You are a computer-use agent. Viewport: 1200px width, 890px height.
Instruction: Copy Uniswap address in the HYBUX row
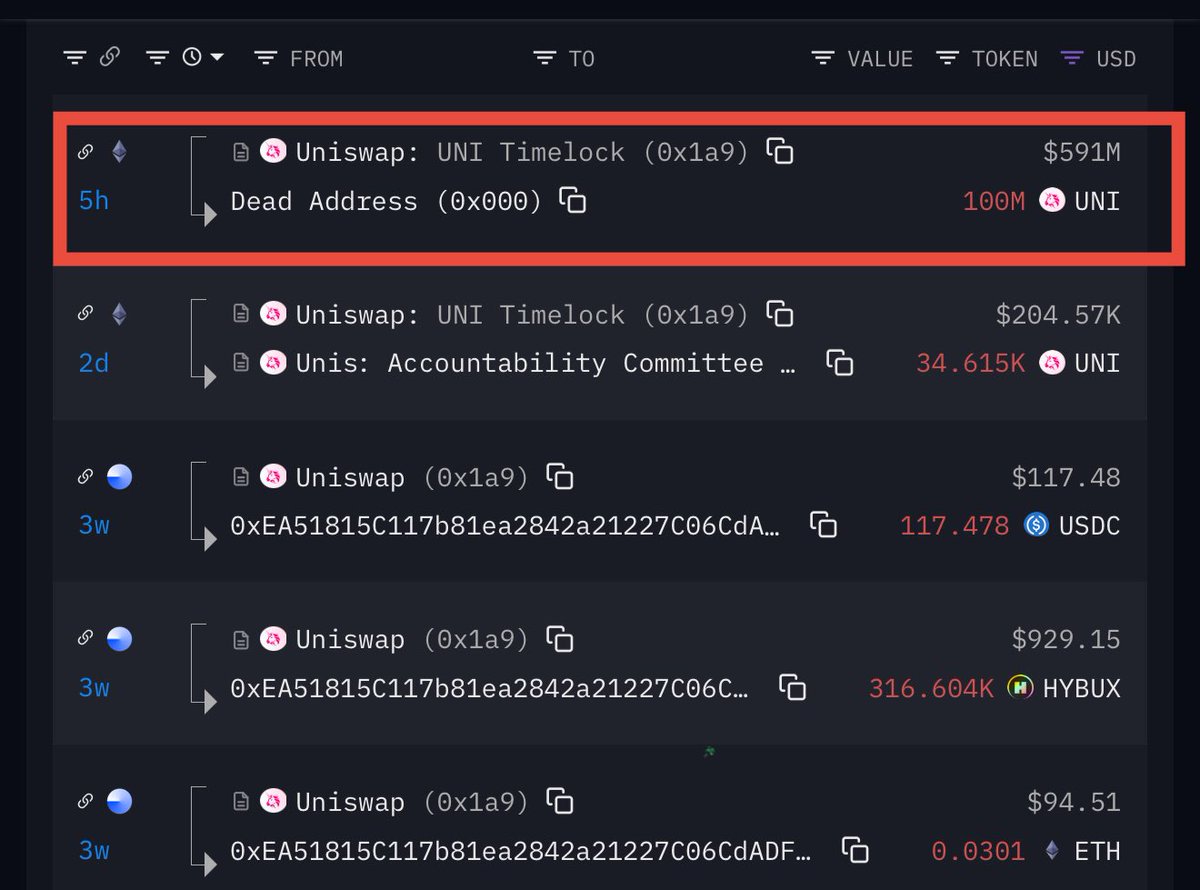[x=560, y=638]
